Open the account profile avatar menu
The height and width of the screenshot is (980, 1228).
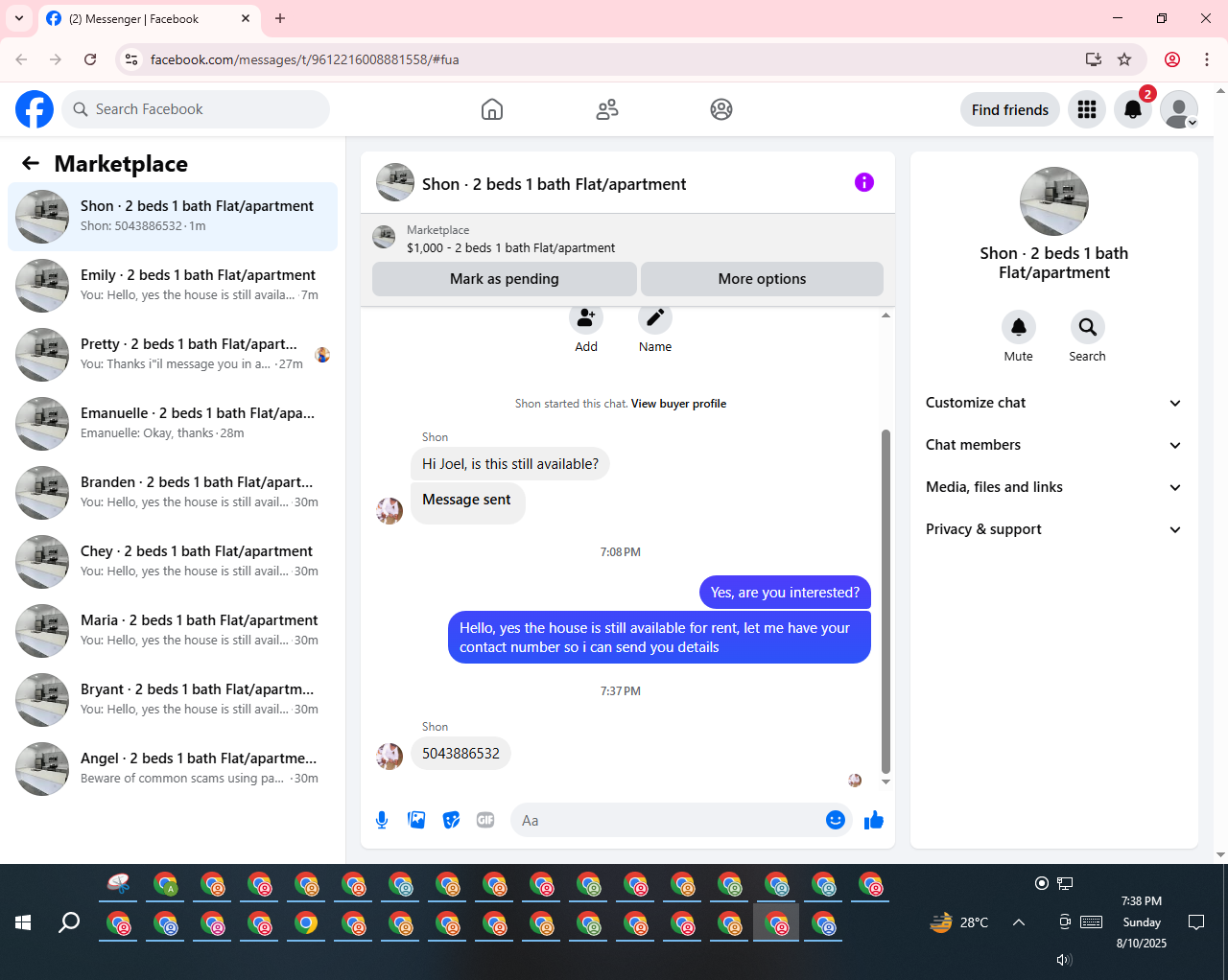pos(1179,109)
